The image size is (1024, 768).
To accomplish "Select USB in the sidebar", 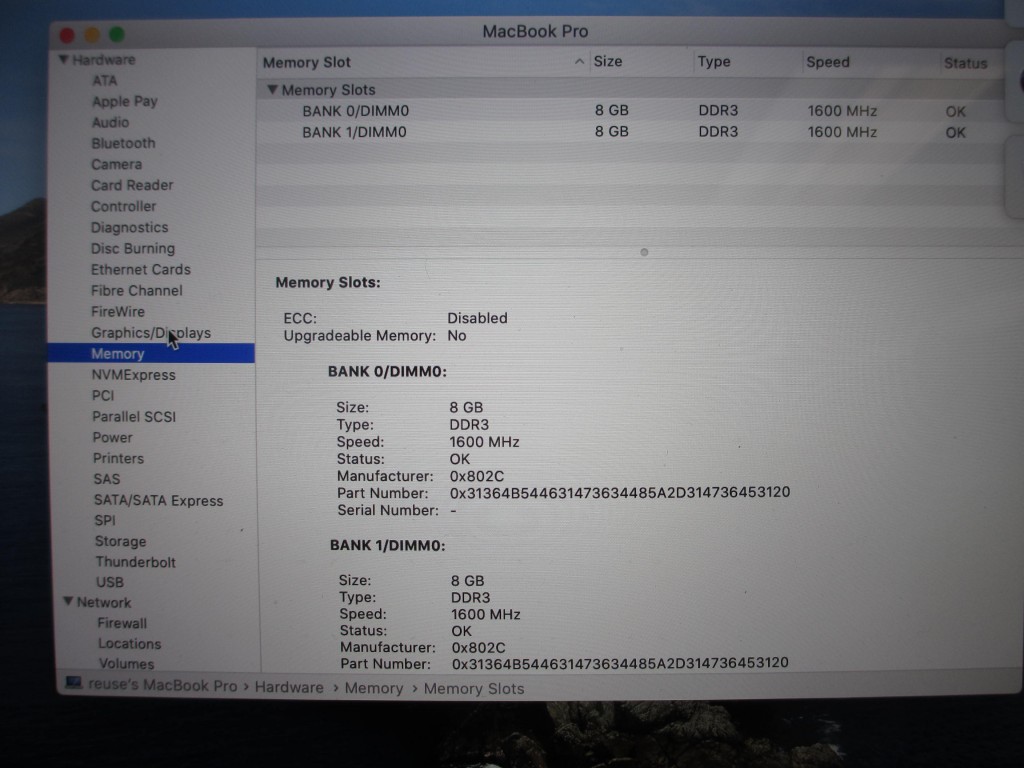I will [110, 582].
